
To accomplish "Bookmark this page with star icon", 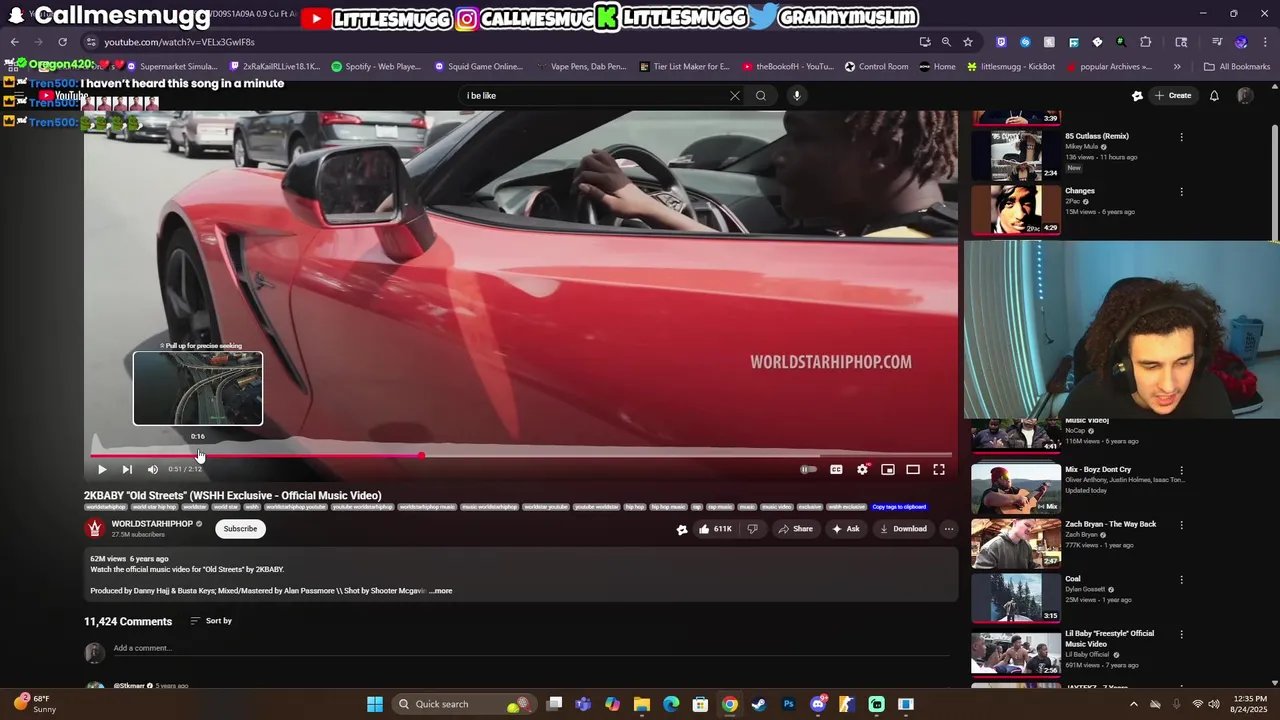I will (x=968, y=42).
